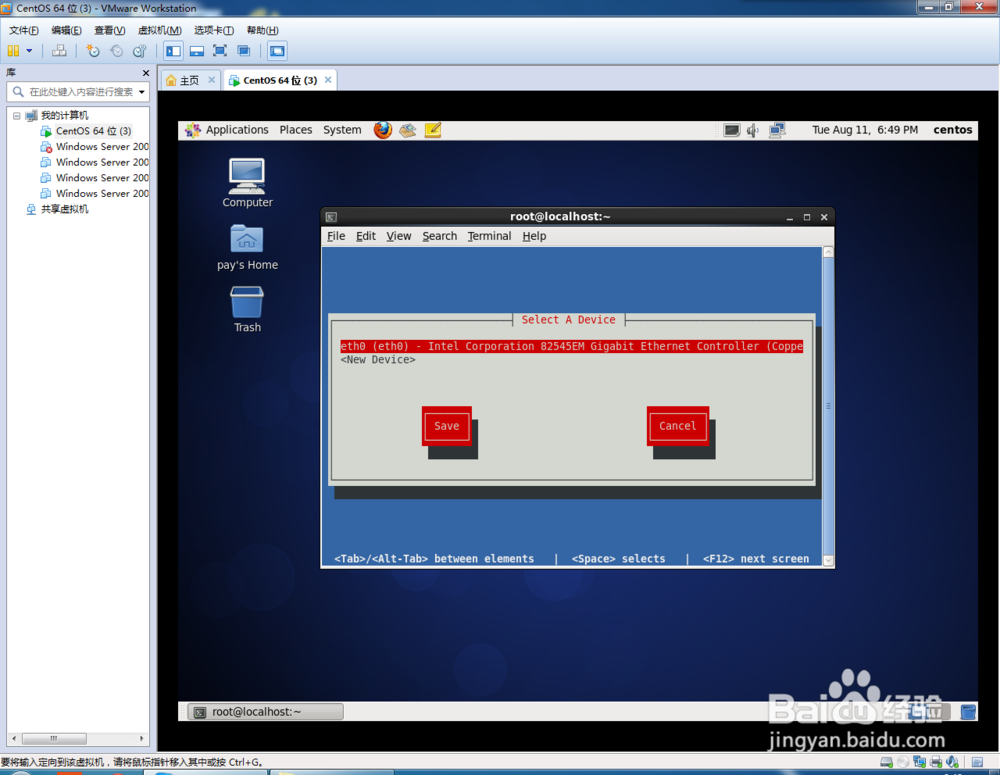This screenshot has width=1000, height=775.
Task: Click the Cancel button
Action: [677, 426]
